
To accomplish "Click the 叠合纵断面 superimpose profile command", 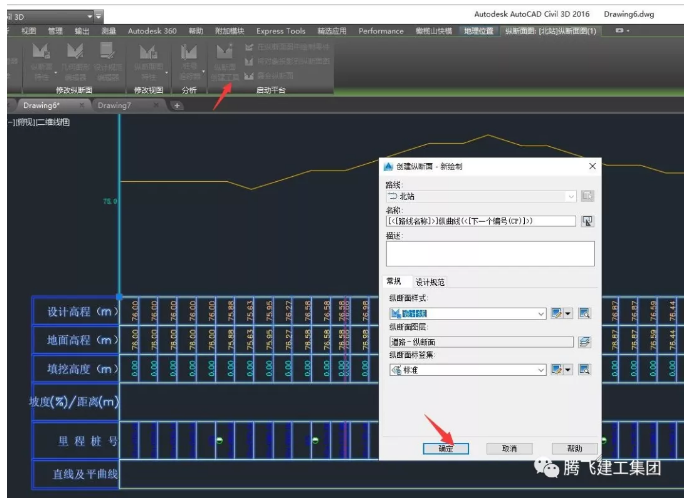I will [269, 76].
